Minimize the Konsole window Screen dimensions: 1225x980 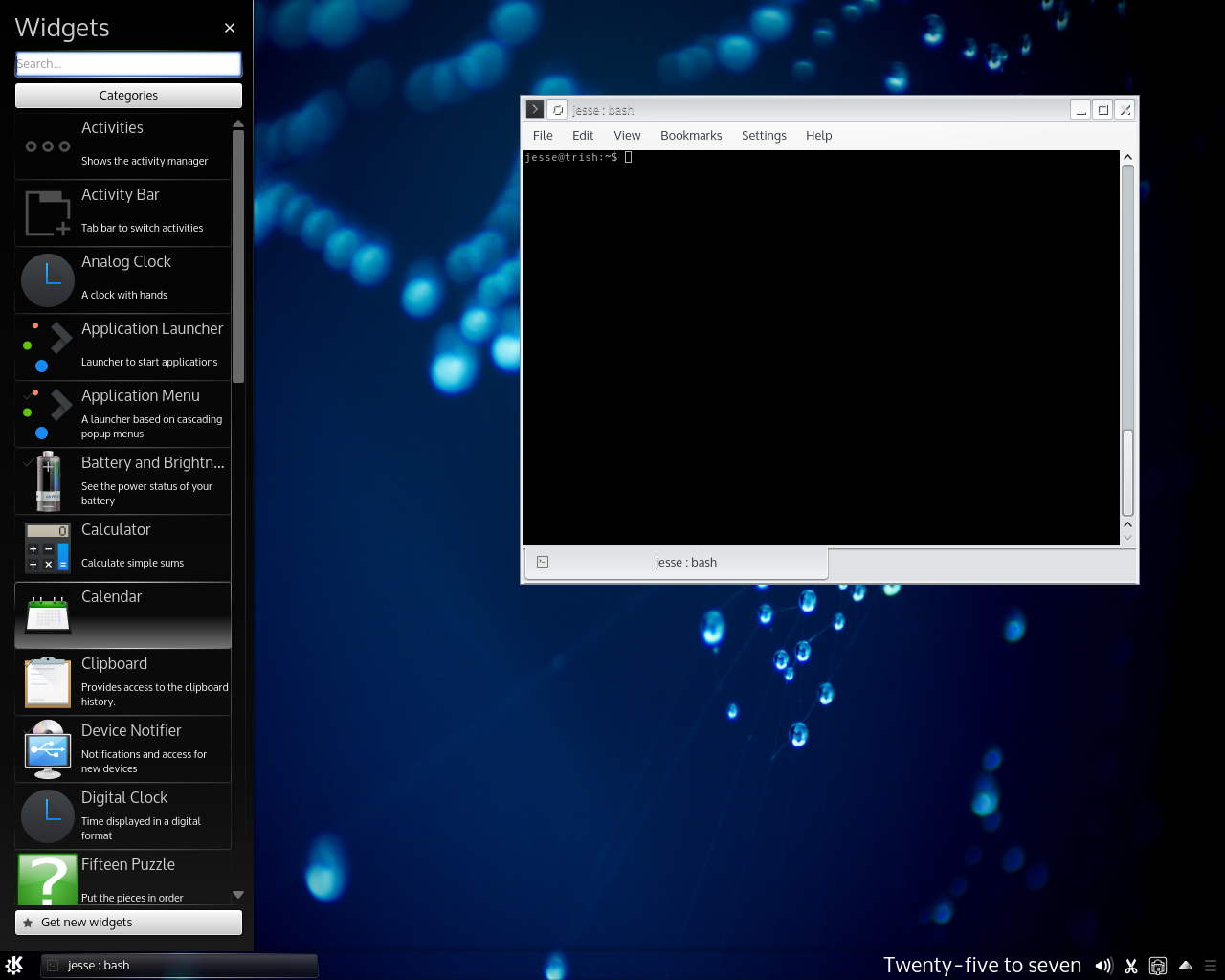tap(1080, 109)
